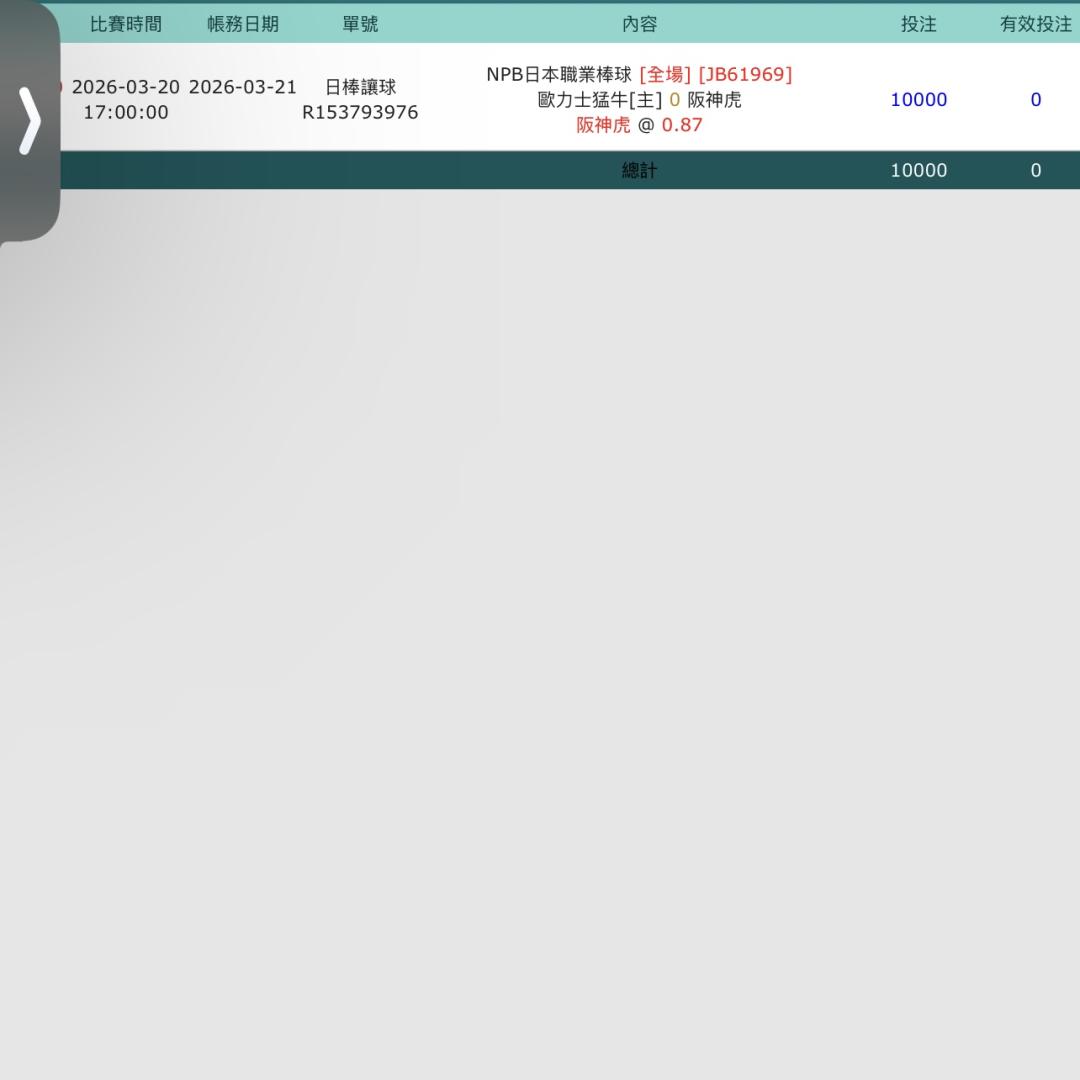Image resolution: width=1080 pixels, height=1080 pixels.
Task: Click home team 歐力士猛牛[主]
Action: pos(600,100)
